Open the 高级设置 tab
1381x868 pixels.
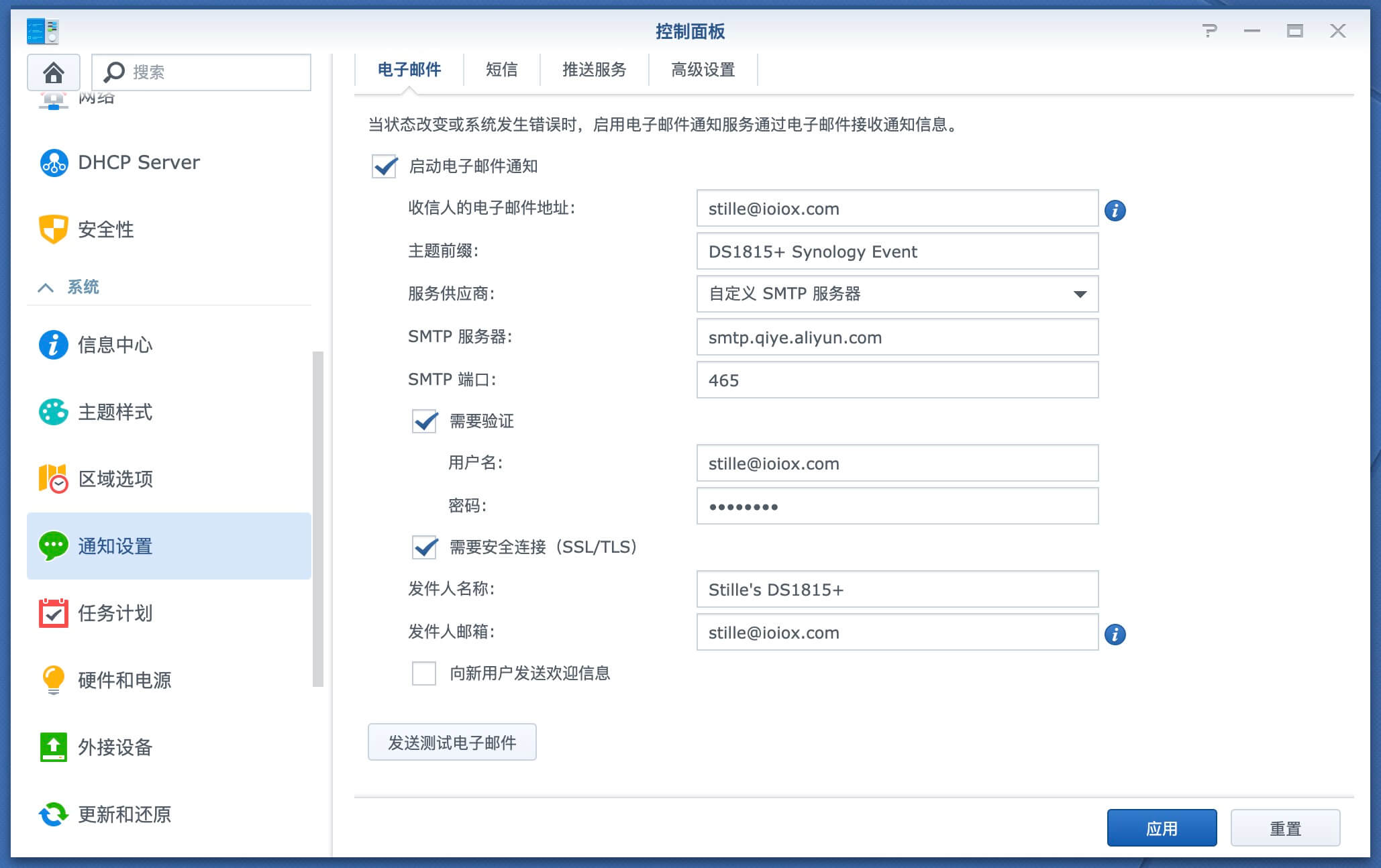[703, 70]
